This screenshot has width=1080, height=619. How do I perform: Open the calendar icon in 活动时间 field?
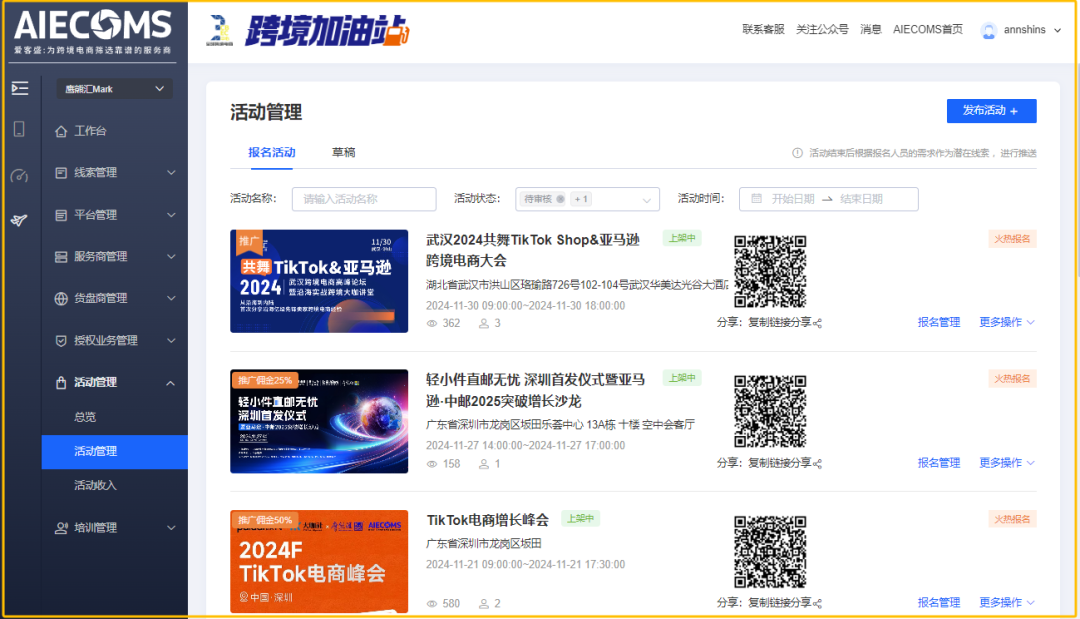pos(756,199)
